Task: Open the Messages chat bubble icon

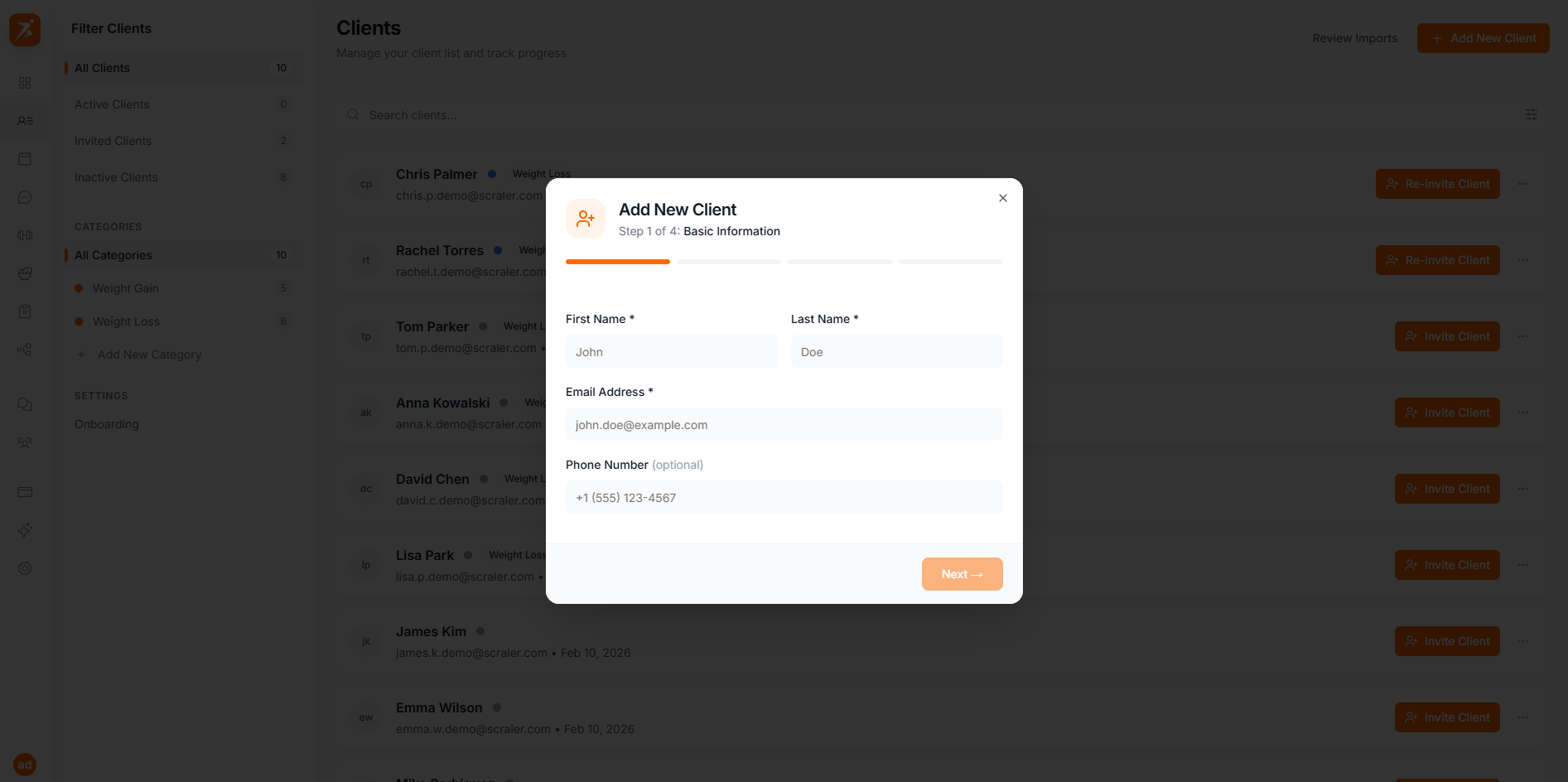Action: click(25, 197)
